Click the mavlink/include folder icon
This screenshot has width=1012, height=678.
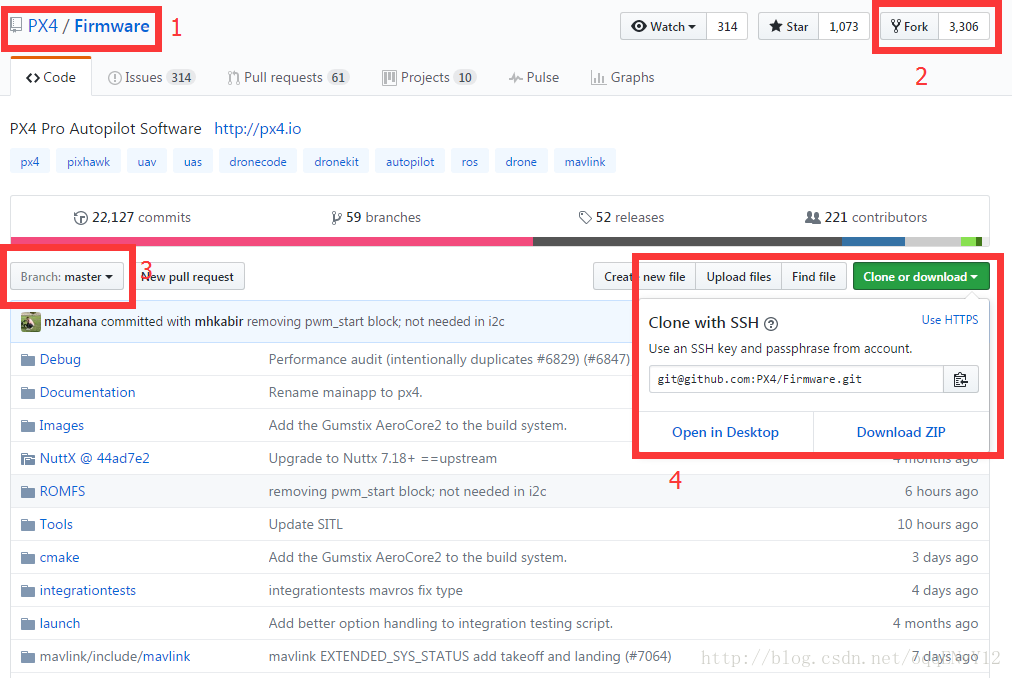[28, 657]
